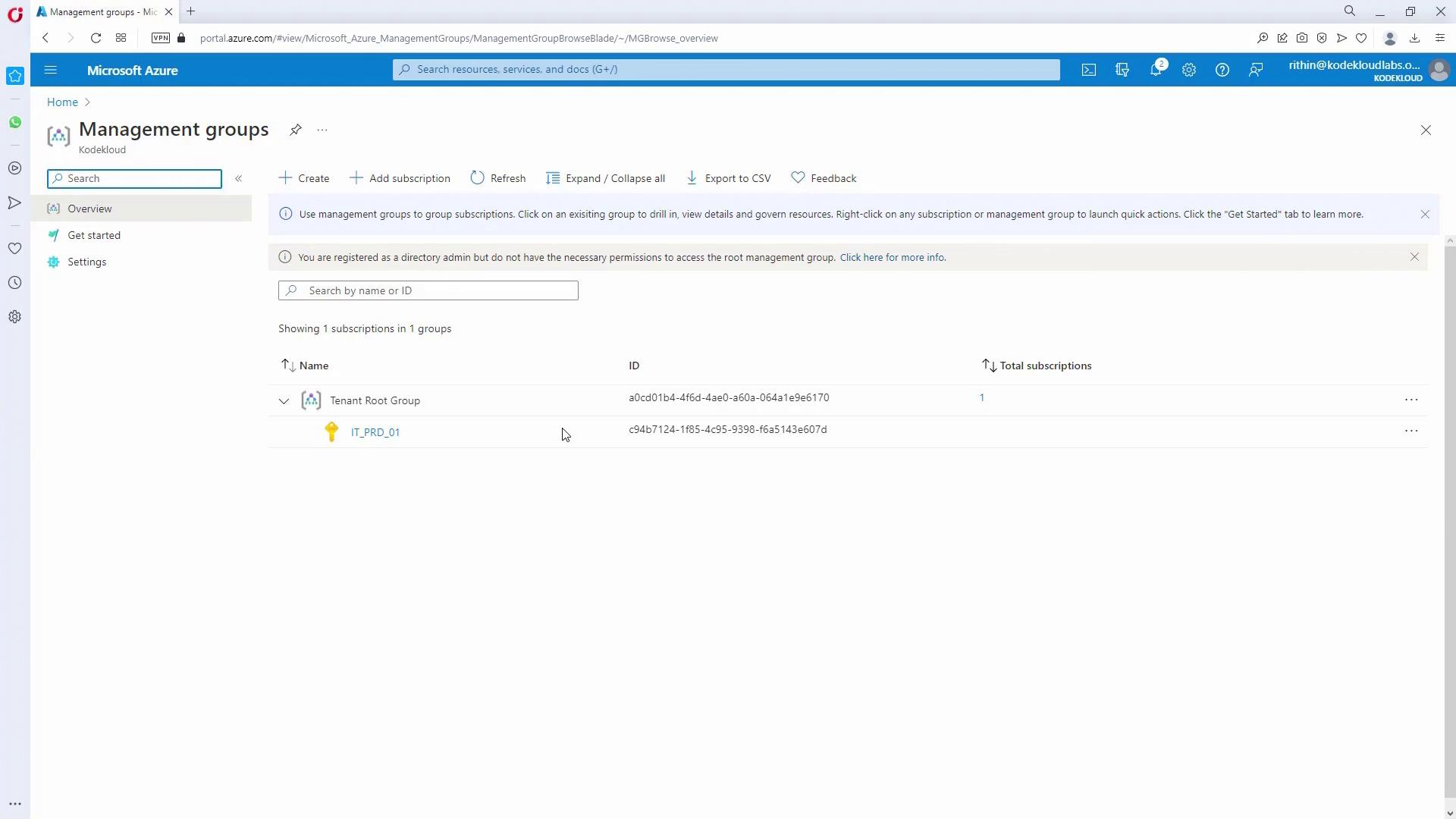Image resolution: width=1456 pixels, height=819 pixels.
Task: Click the Copilot icon in header
Action: click(x=1122, y=70)
